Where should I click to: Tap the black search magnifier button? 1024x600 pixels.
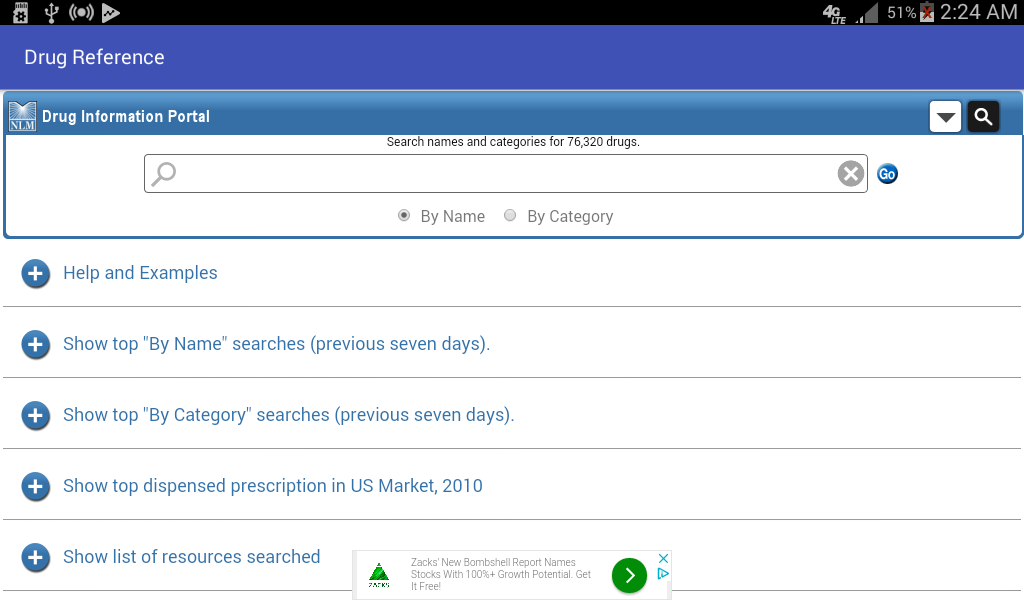[x=984, y=117]
